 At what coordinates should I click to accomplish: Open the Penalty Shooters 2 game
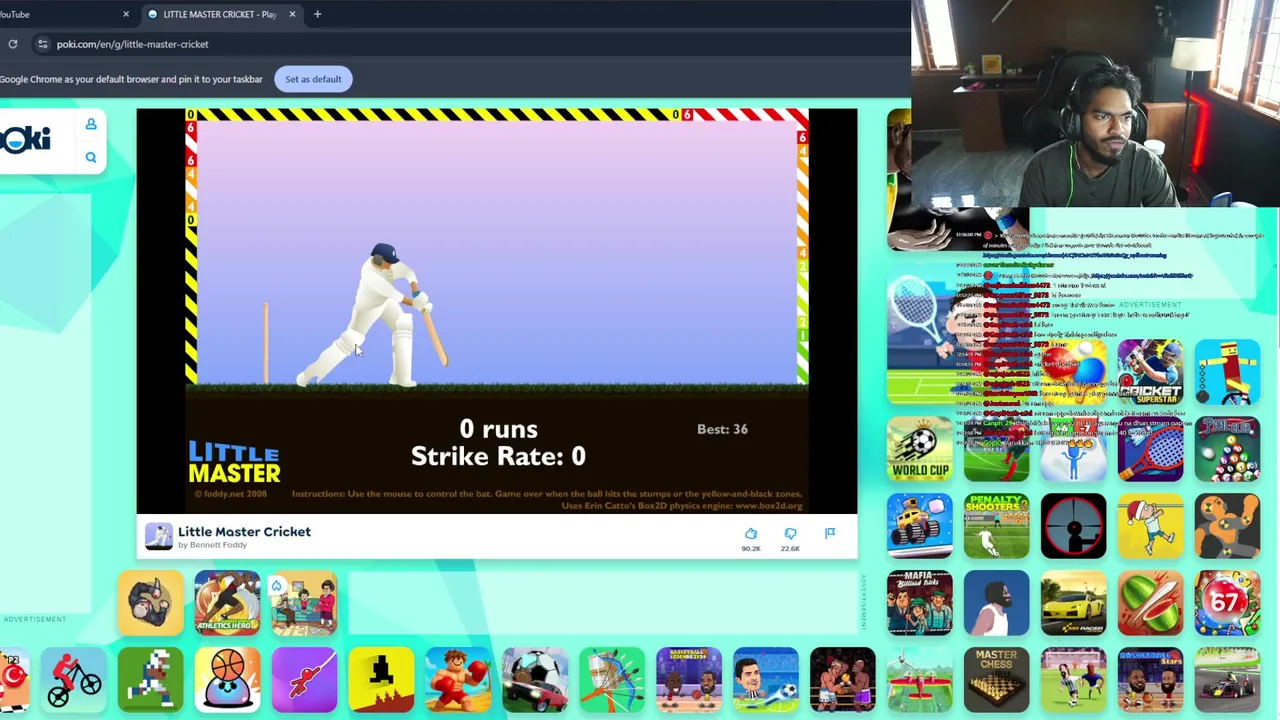coord(997,526)
